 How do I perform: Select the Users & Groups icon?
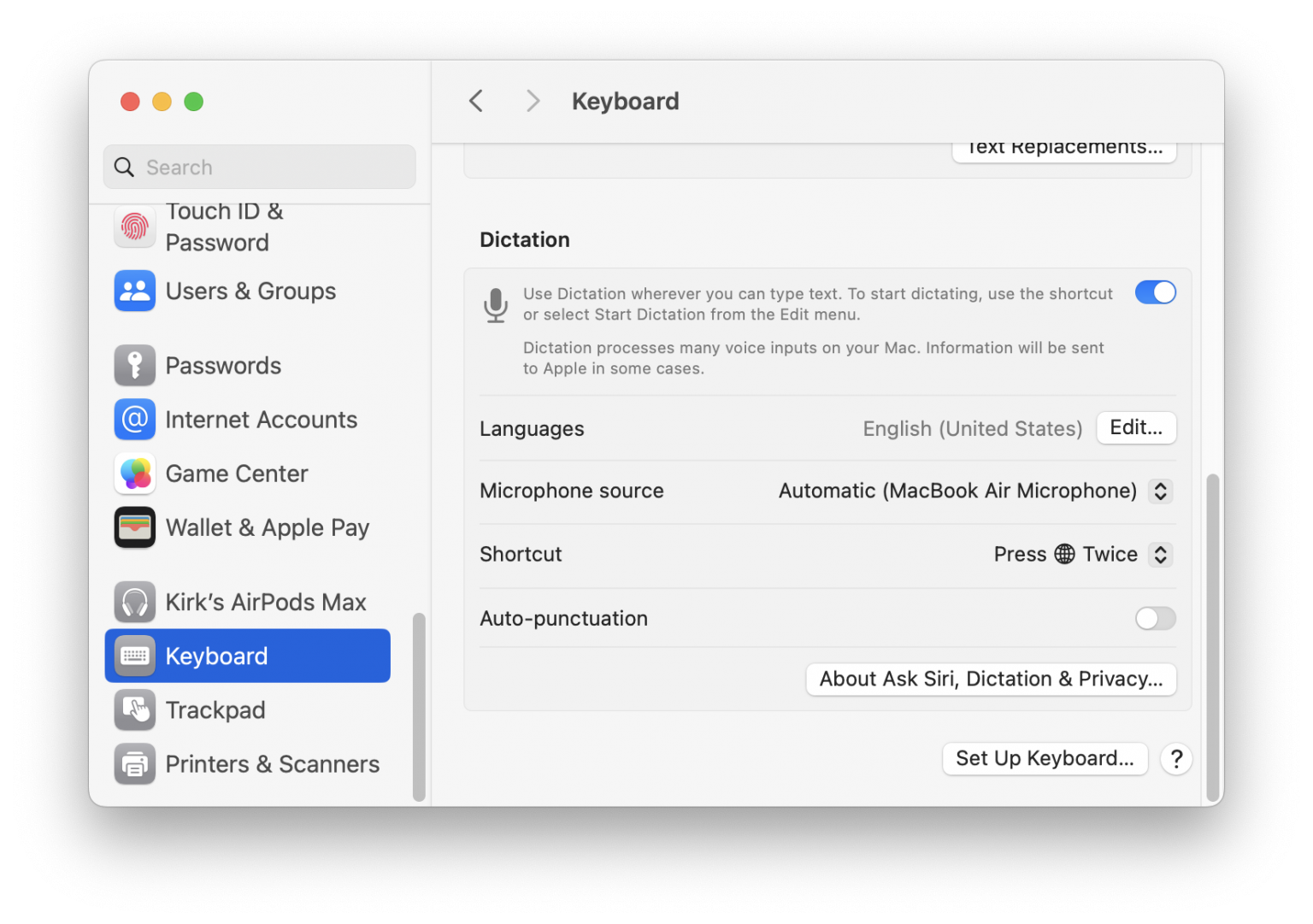click(x=134, y=291)
